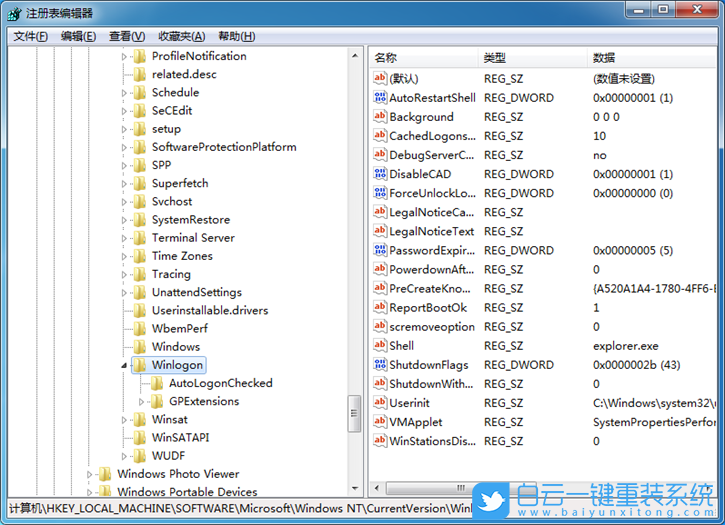Click the PreCreateKno... string icon

(x=380, y=288)
